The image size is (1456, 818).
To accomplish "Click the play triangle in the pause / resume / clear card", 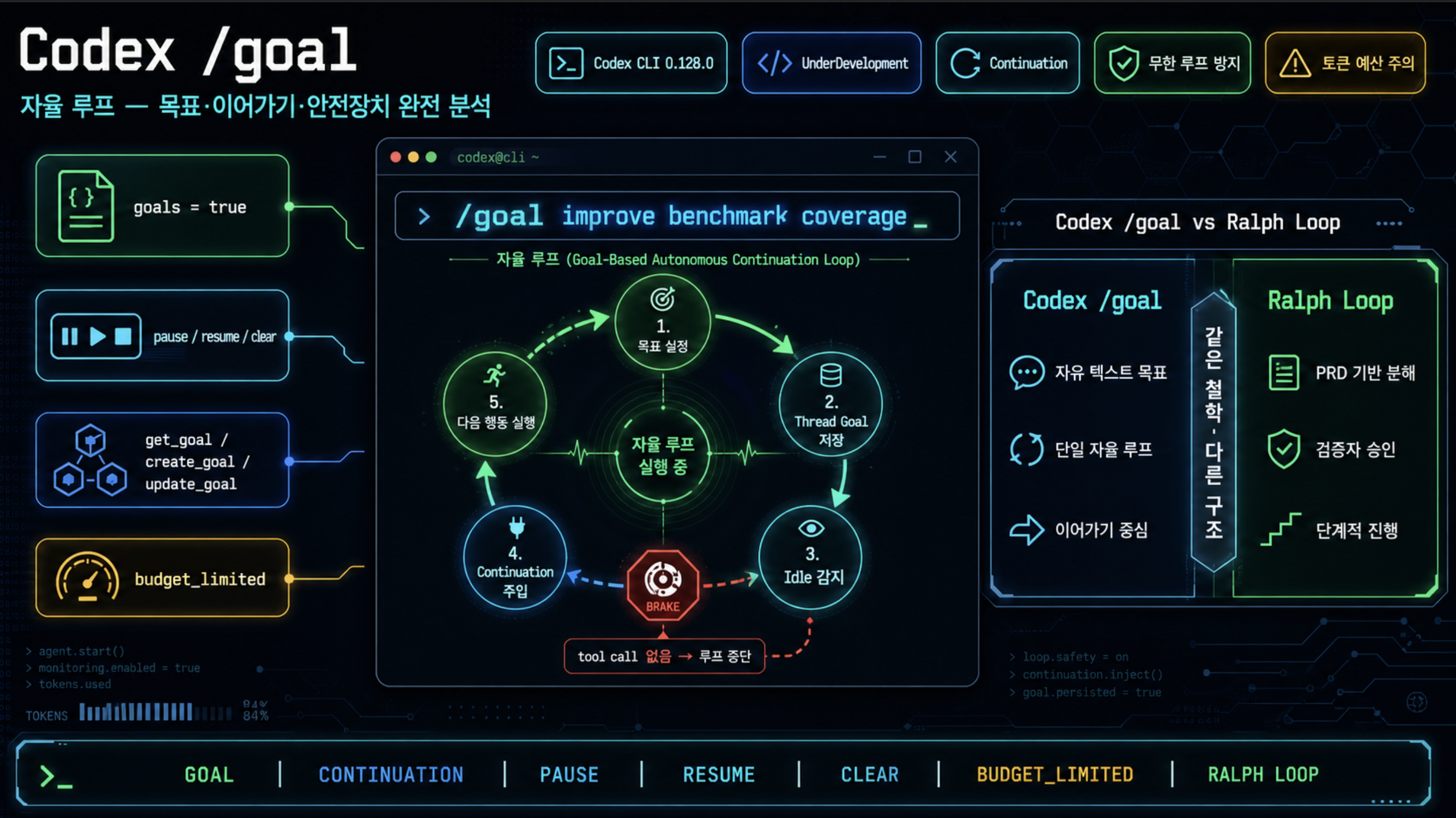I will coord(97,336).
